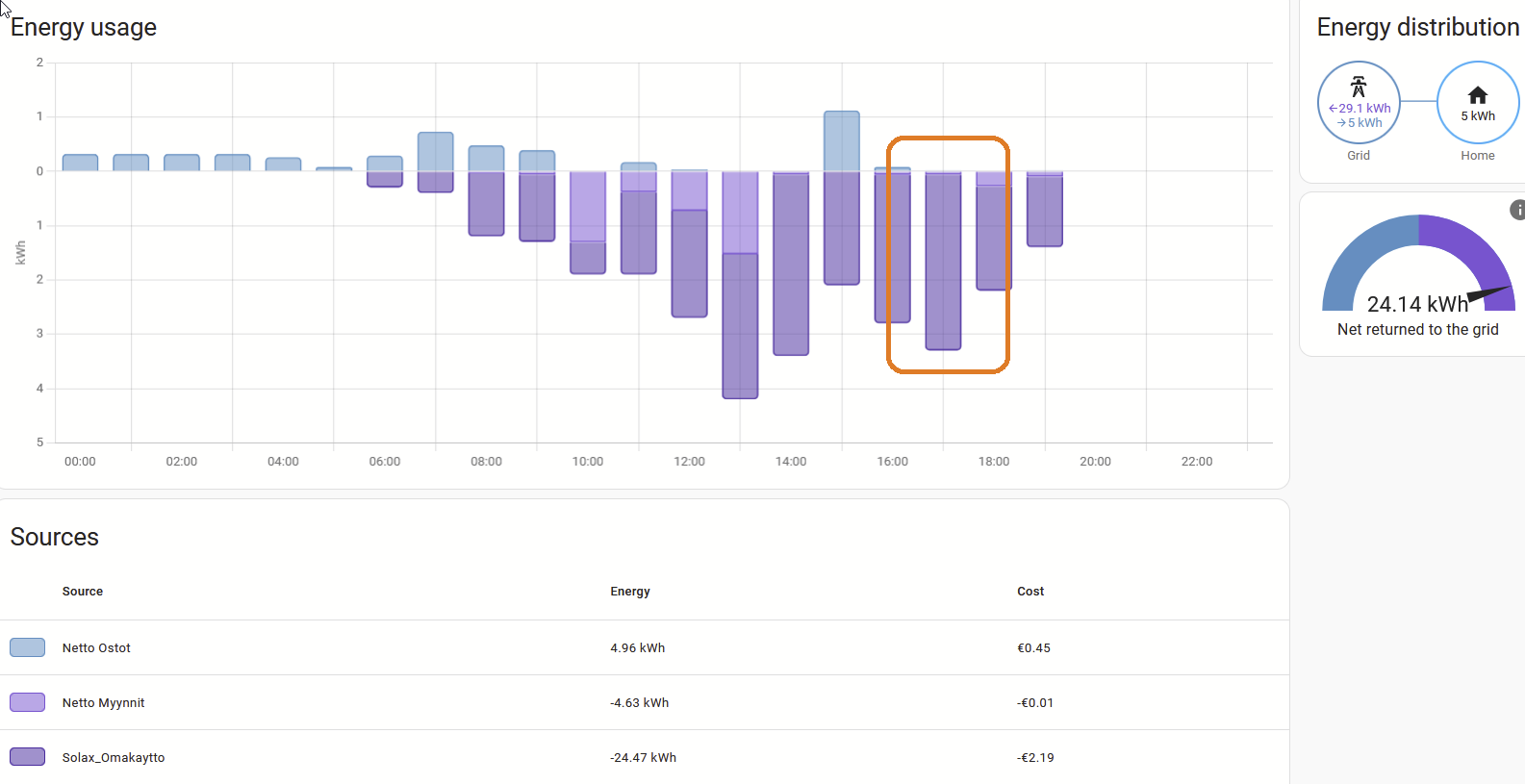Image resolution: width=1525 pixels, height=784 pixels.
Task: Click the Home house icon
Action: coord(1477,94)
